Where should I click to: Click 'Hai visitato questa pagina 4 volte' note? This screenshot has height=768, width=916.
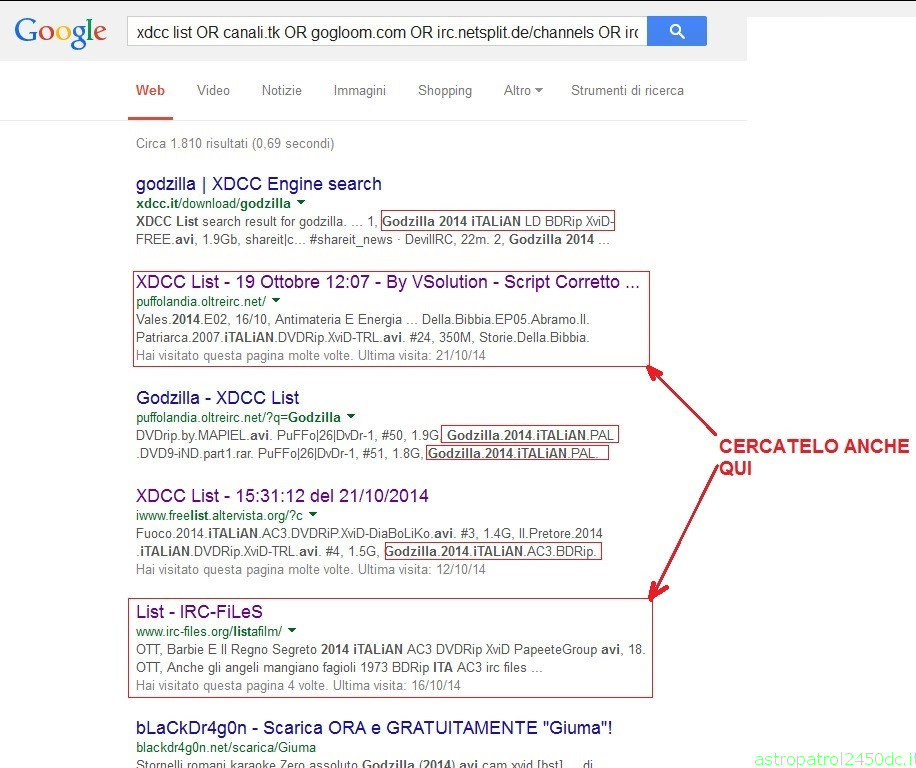pos(232,686)
